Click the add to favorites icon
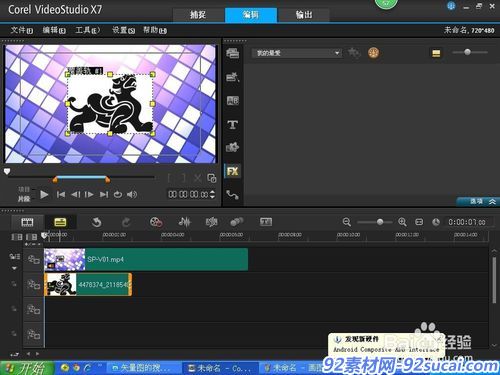Image resolution: width=500 pixels, height=375 pixels. [x=354, y=53]
